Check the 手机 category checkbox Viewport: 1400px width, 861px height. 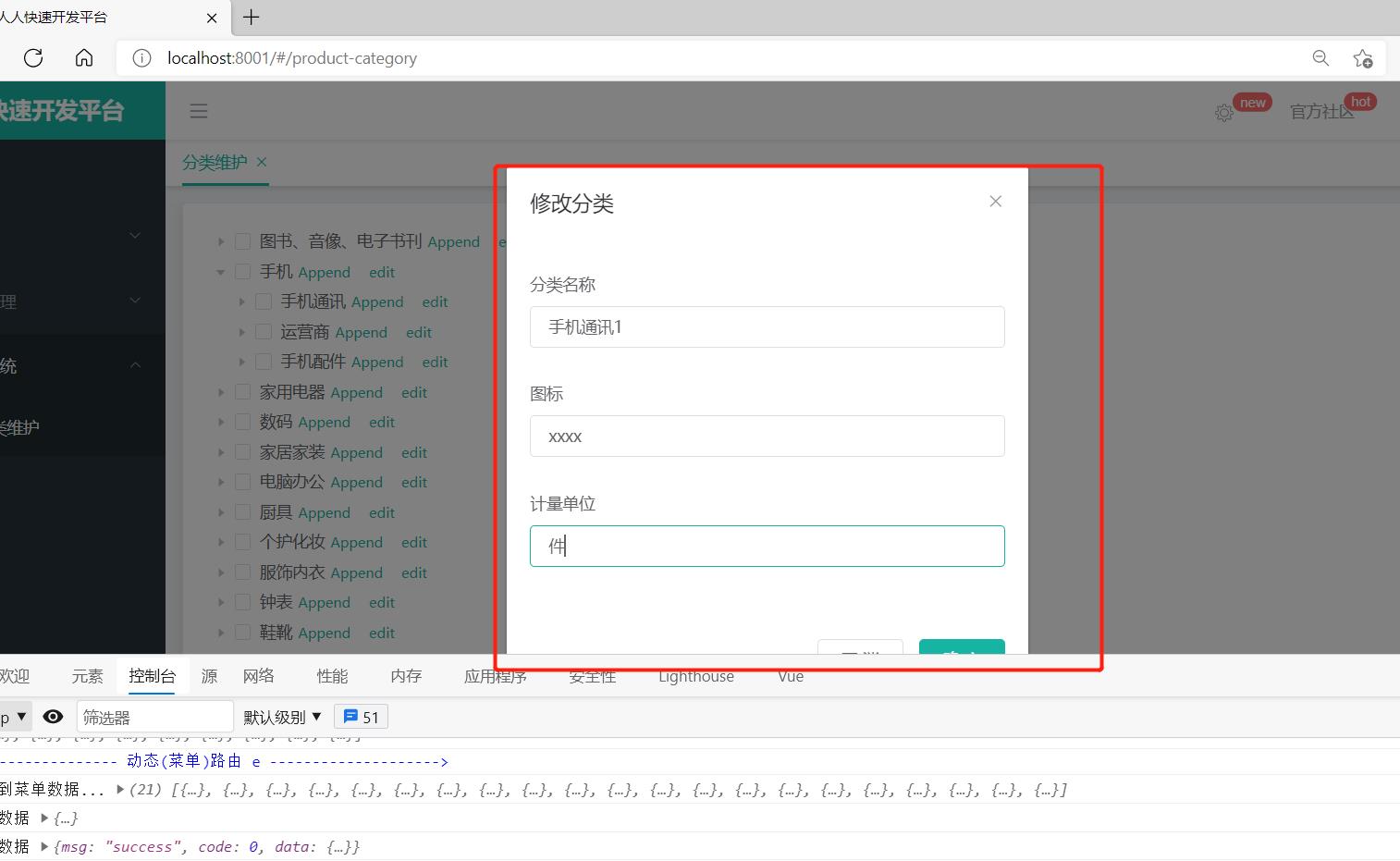pyautogui.click(x=243, y=272)
